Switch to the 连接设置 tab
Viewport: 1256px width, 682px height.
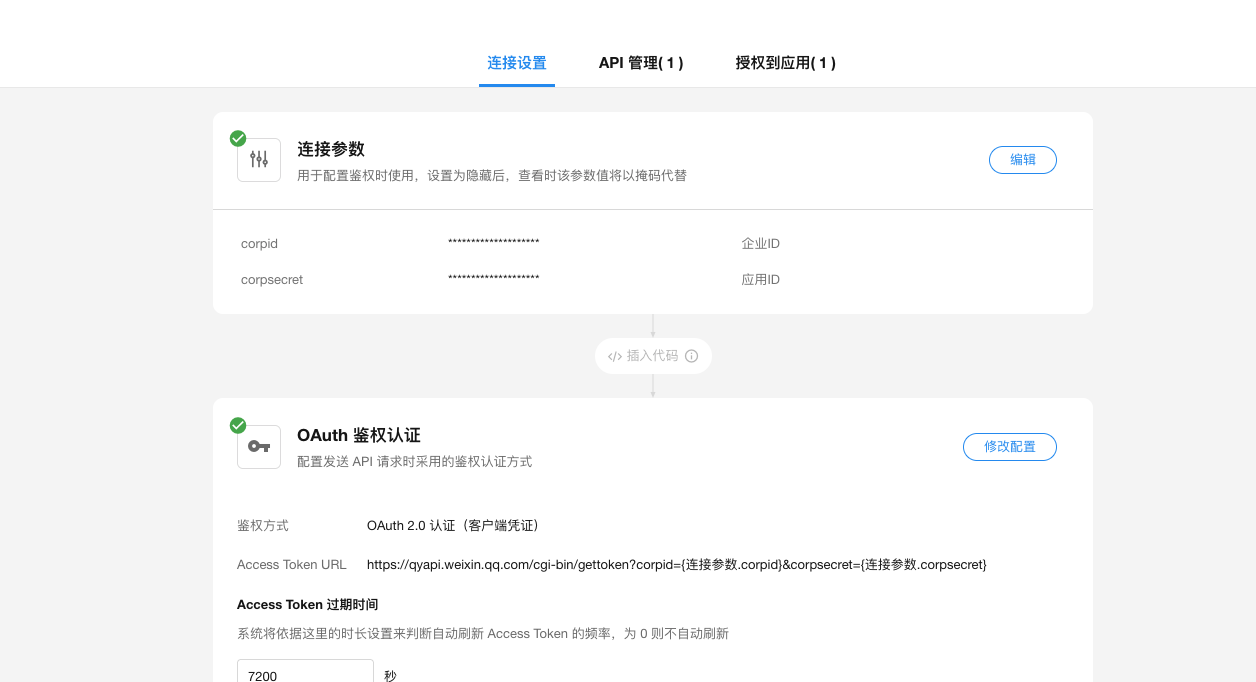click(517, 63)
